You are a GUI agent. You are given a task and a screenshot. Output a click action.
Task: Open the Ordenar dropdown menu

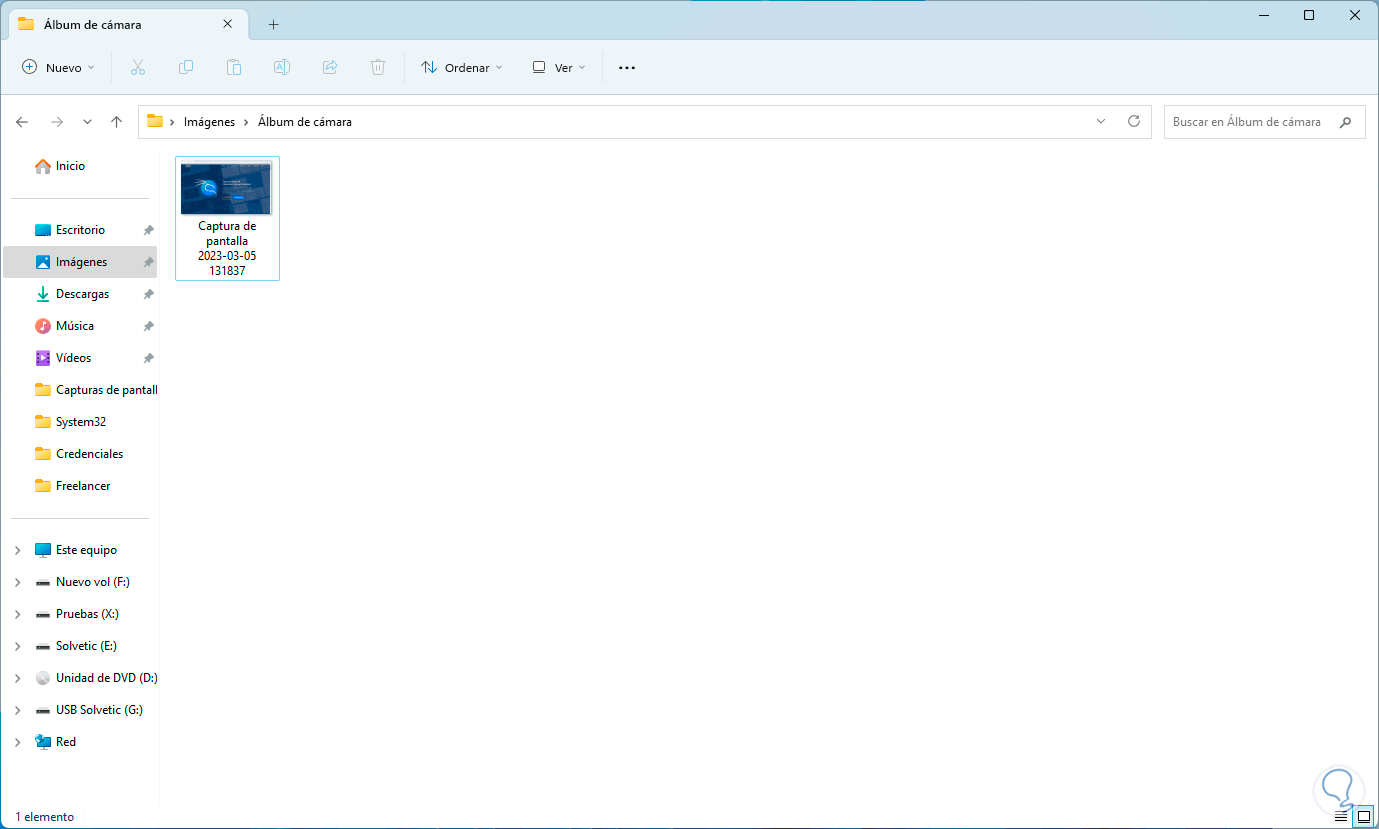(x=462, y=67)
